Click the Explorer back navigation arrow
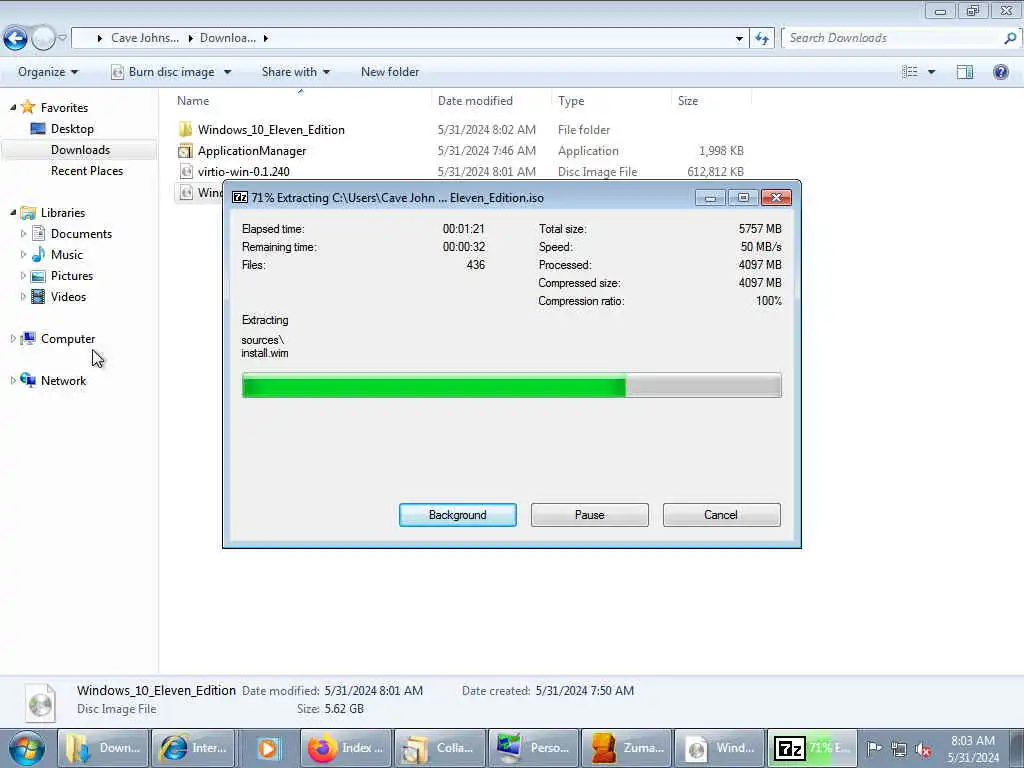Screen dimensions: 1024x768 (x=16, y=39)
